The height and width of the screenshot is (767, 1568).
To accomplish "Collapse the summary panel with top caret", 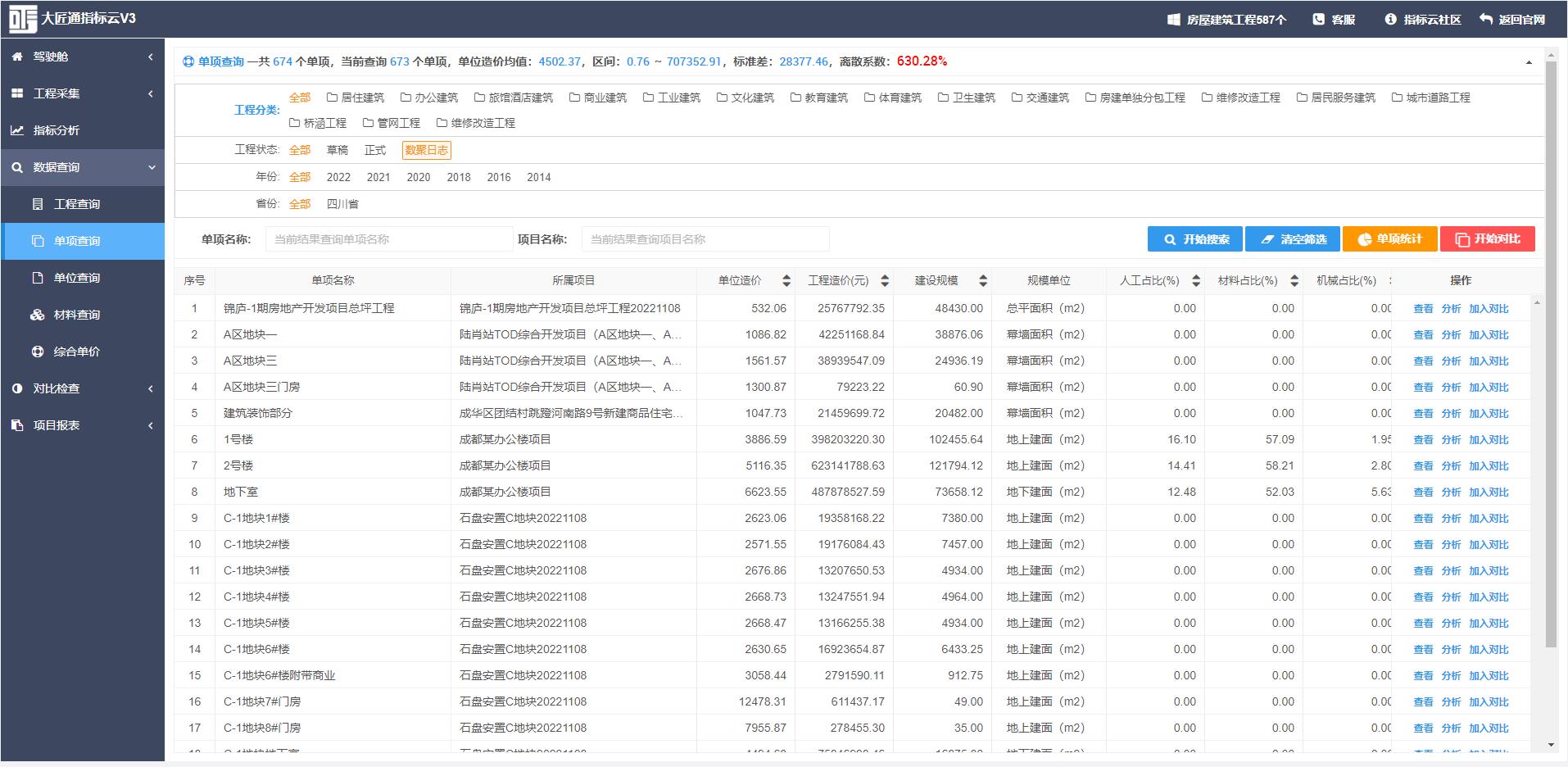I will click(x=1529, y=62).
